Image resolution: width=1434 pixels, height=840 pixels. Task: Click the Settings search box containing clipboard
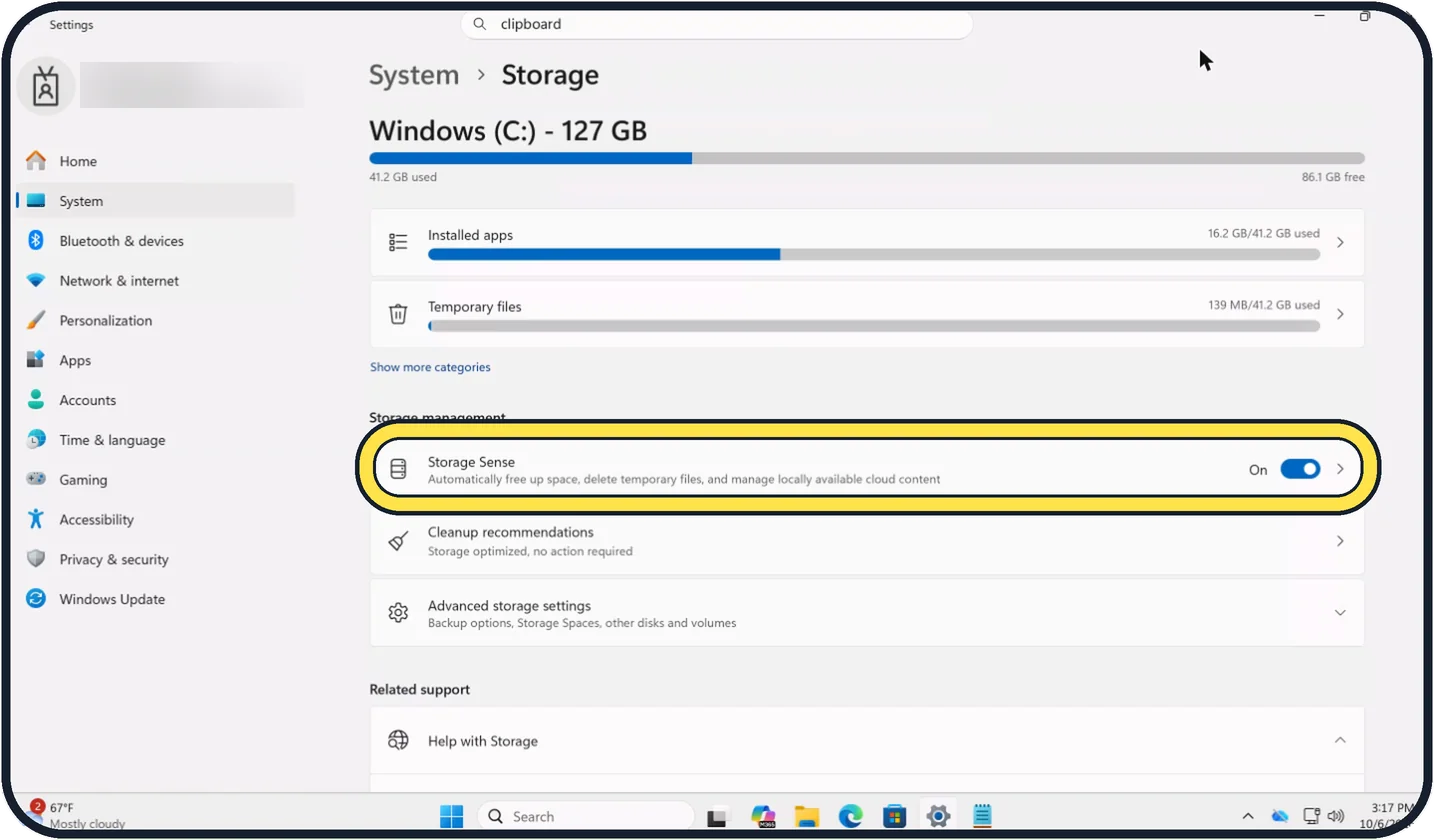point(717,24)
